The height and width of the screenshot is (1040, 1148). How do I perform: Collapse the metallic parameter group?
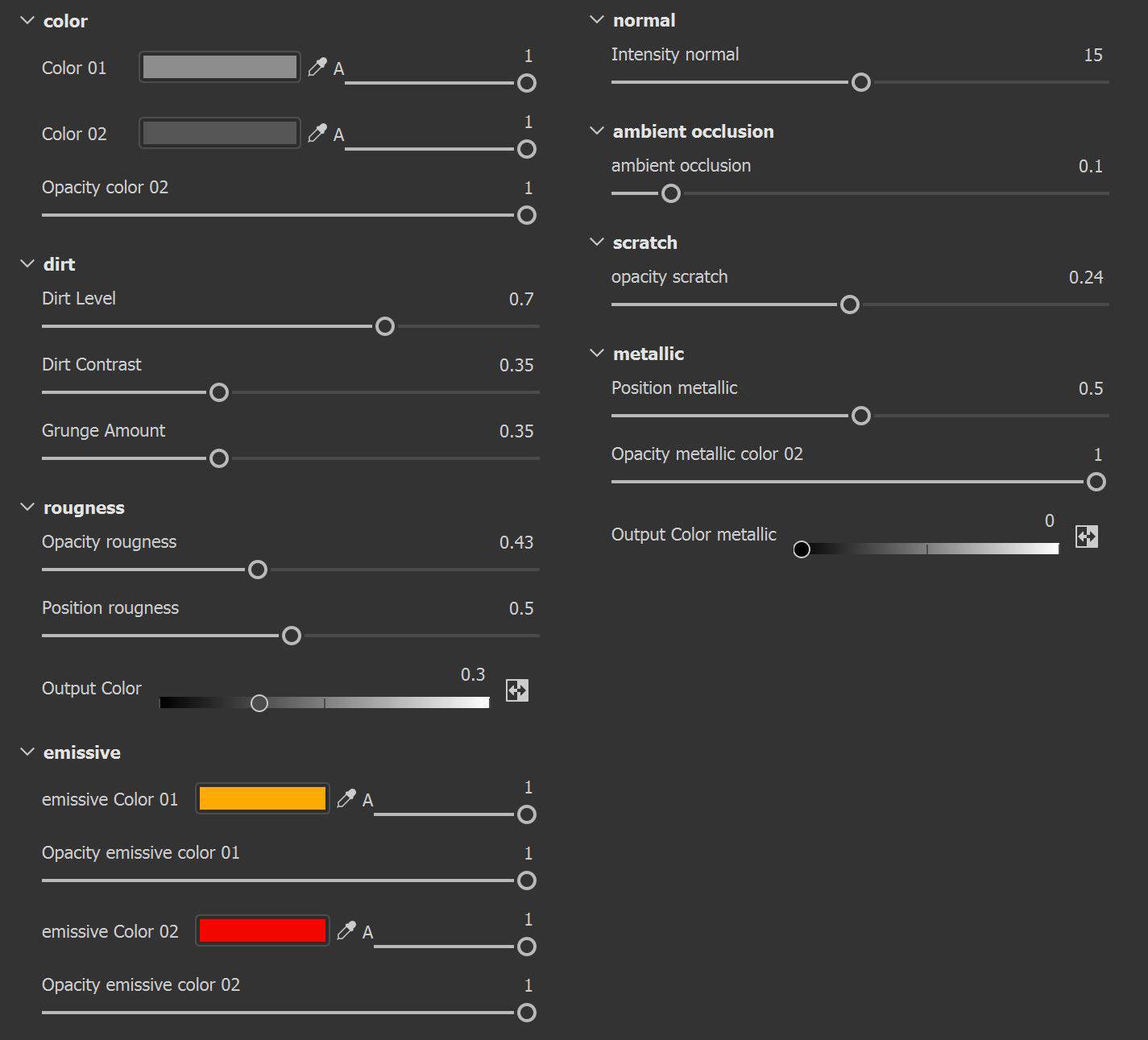point(597,354)
